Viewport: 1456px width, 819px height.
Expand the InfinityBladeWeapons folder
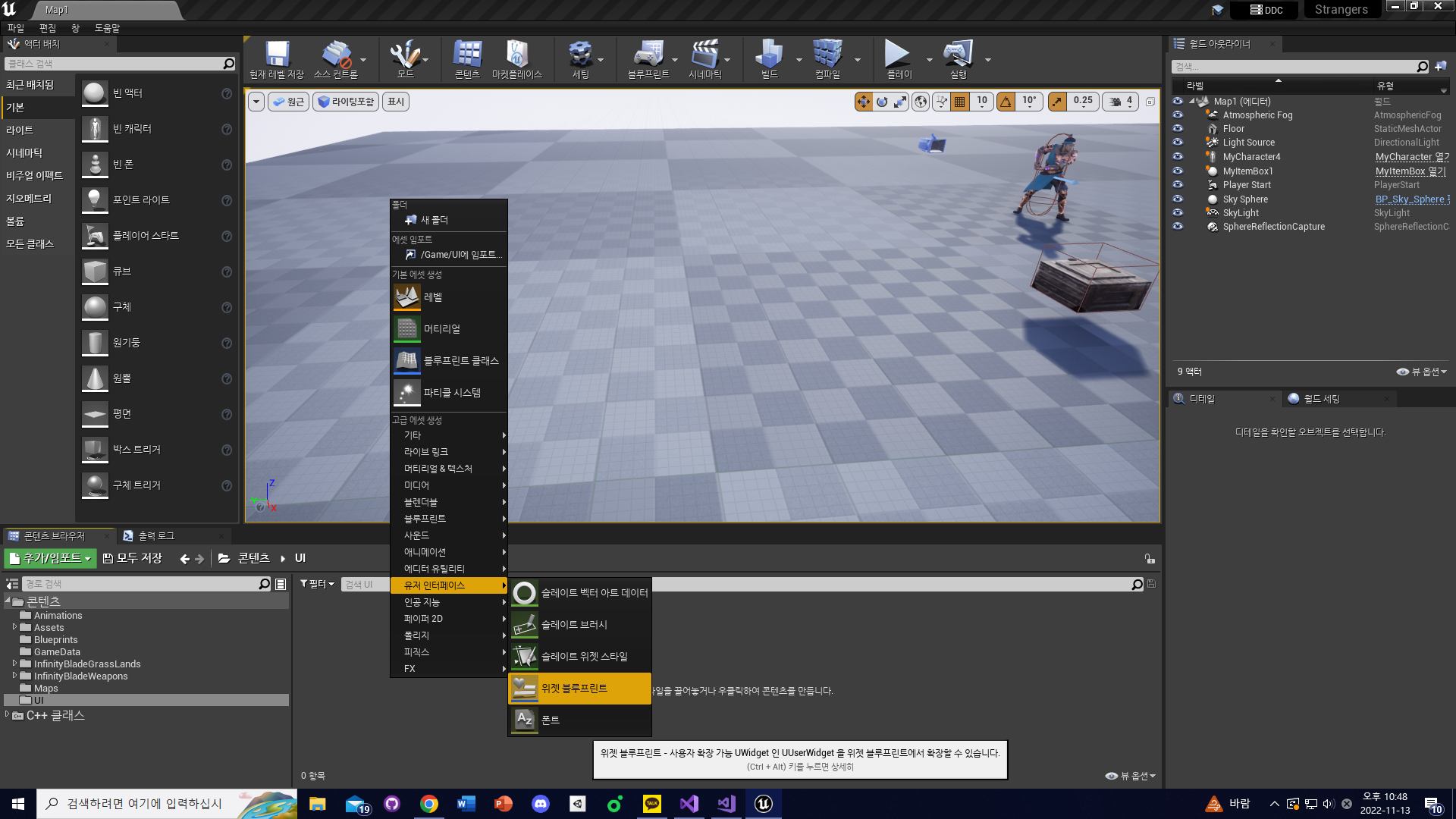[14, 676]
